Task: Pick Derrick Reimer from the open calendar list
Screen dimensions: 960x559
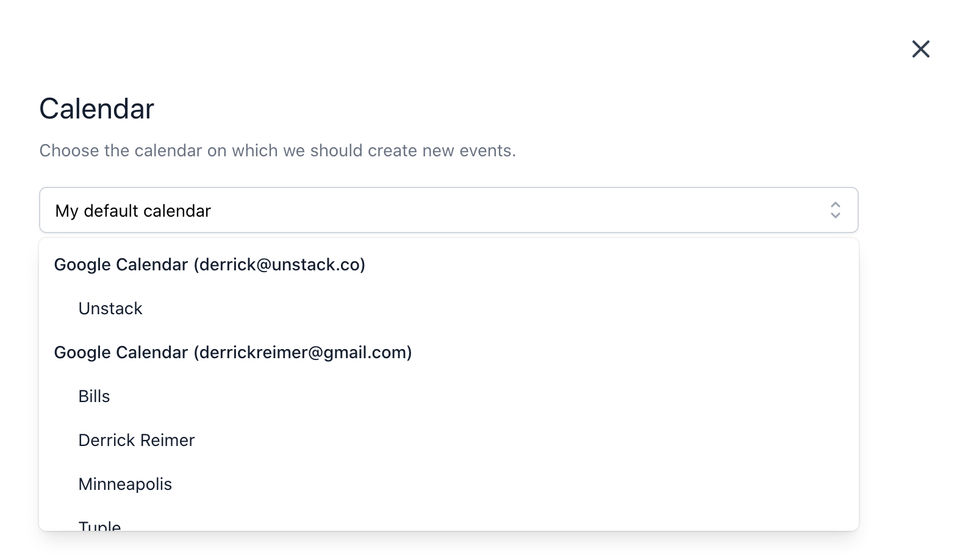Action: (136, 440)
